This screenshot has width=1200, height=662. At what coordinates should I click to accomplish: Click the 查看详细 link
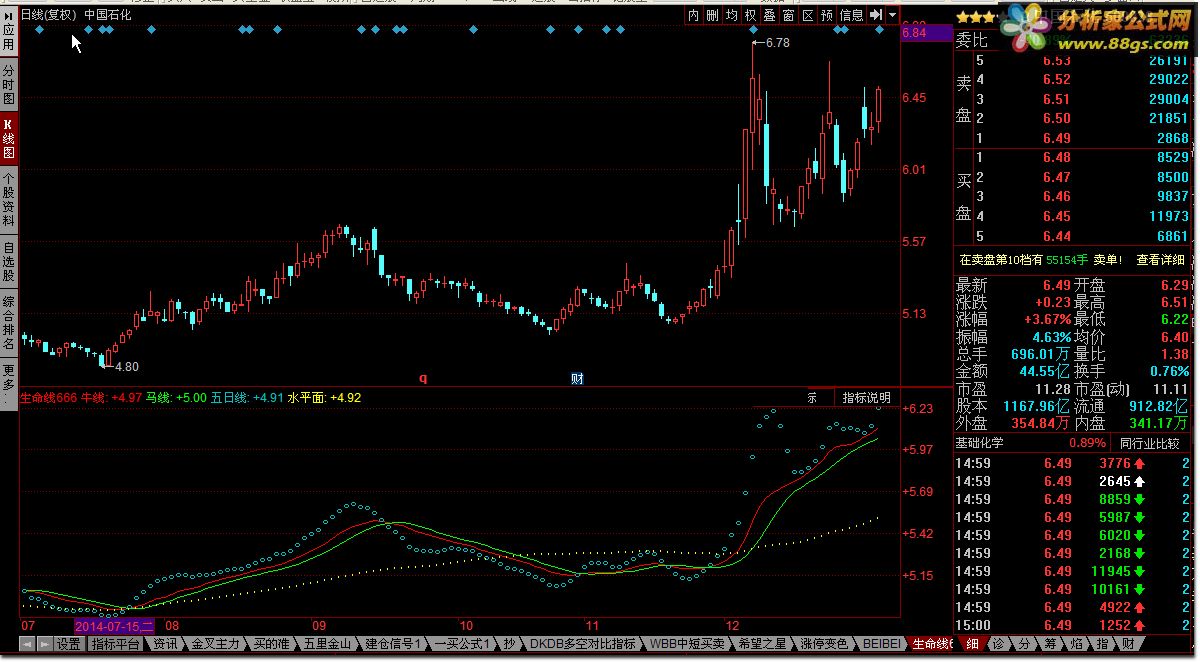pyautogui.click(x=1162, y=260)
